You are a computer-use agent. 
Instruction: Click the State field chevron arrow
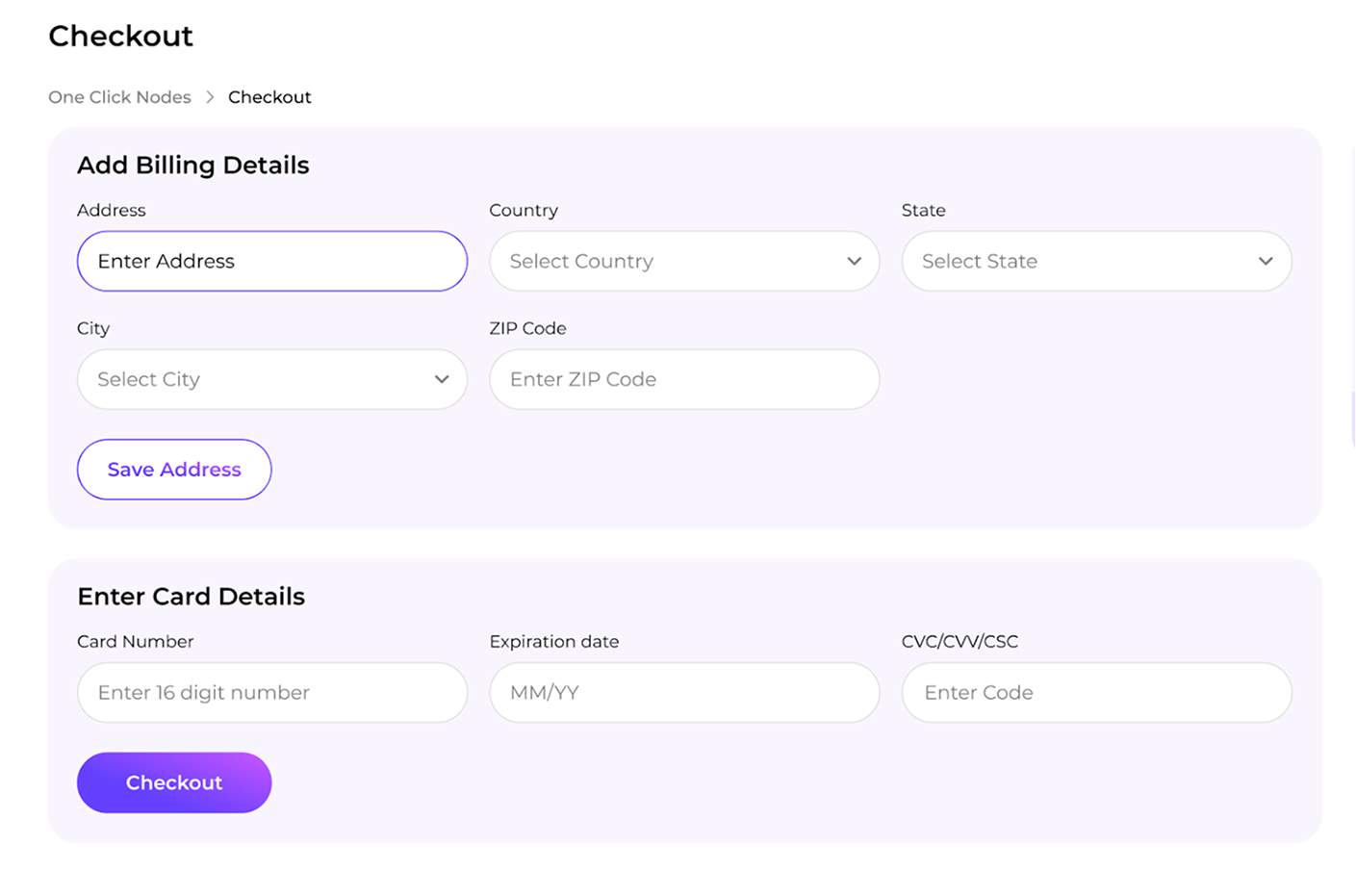1265,261
